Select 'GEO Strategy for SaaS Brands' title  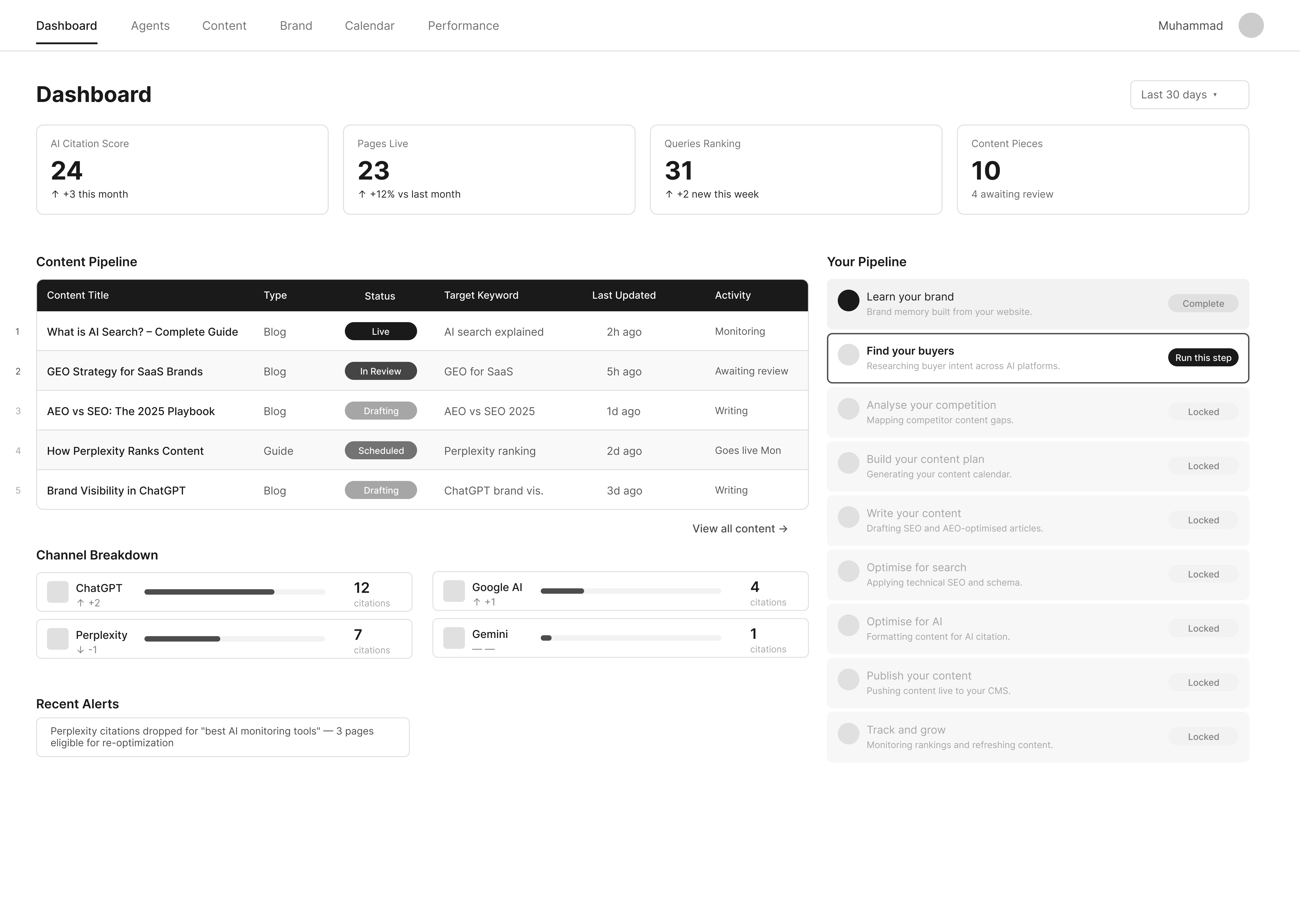(125, 372)
